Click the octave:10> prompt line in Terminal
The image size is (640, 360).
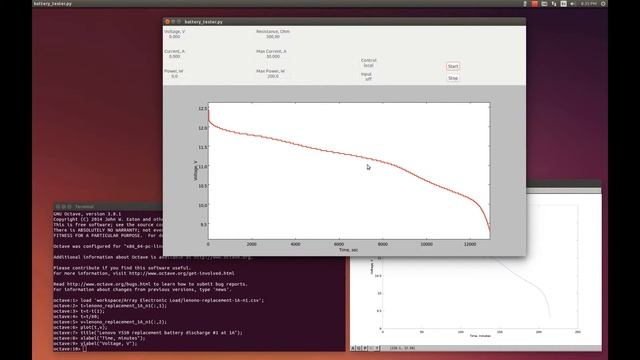tap(70, 349)
